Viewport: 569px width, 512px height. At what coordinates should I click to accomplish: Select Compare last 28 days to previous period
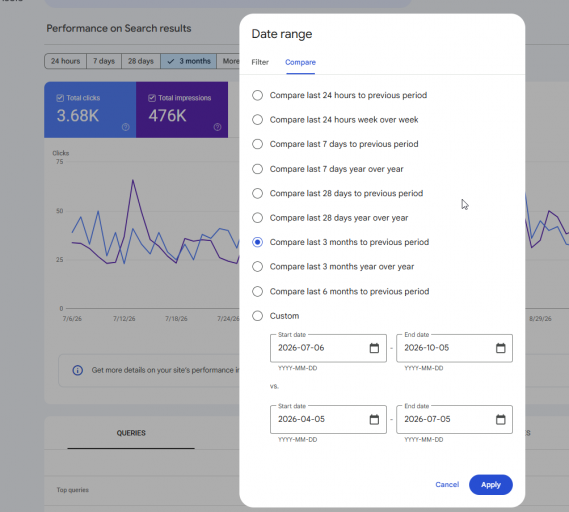tap(257, 193)
